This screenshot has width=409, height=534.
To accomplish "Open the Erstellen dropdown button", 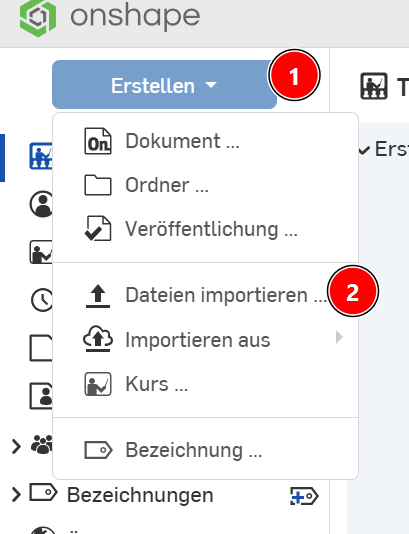I will click(x=164, y=85).
